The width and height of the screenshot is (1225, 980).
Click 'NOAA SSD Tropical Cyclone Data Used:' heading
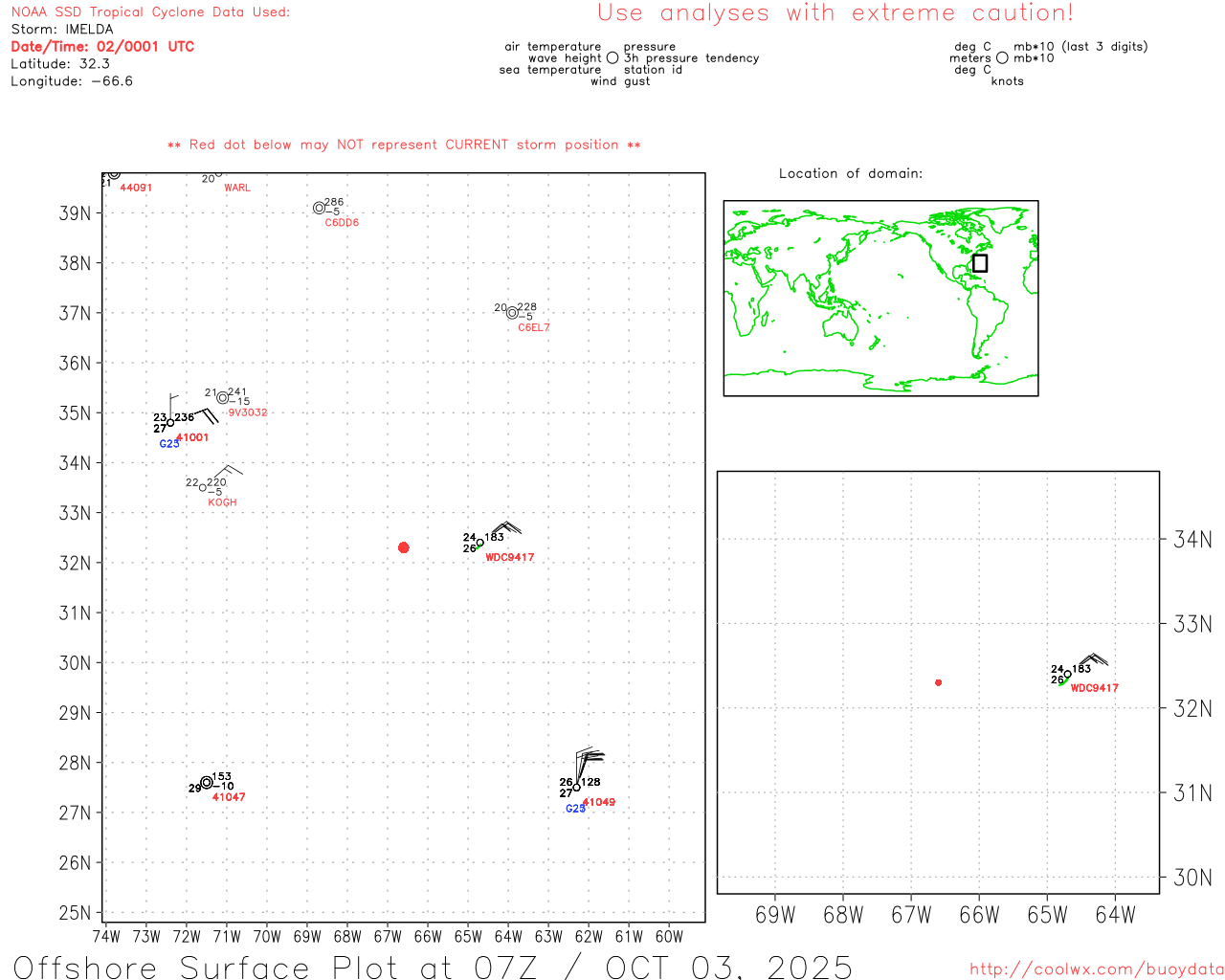[x=150, y=12]
